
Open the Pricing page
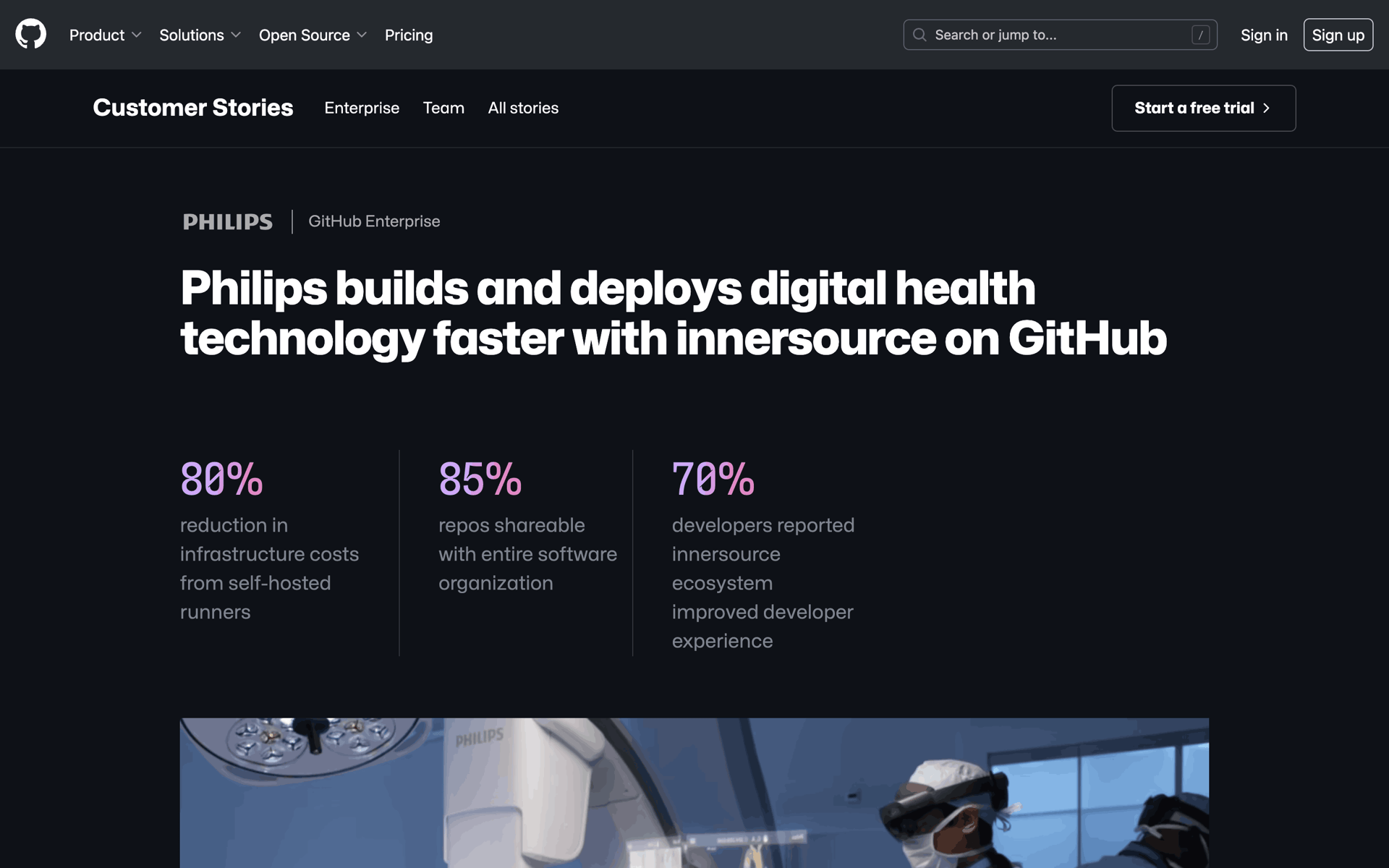point(409,35)
